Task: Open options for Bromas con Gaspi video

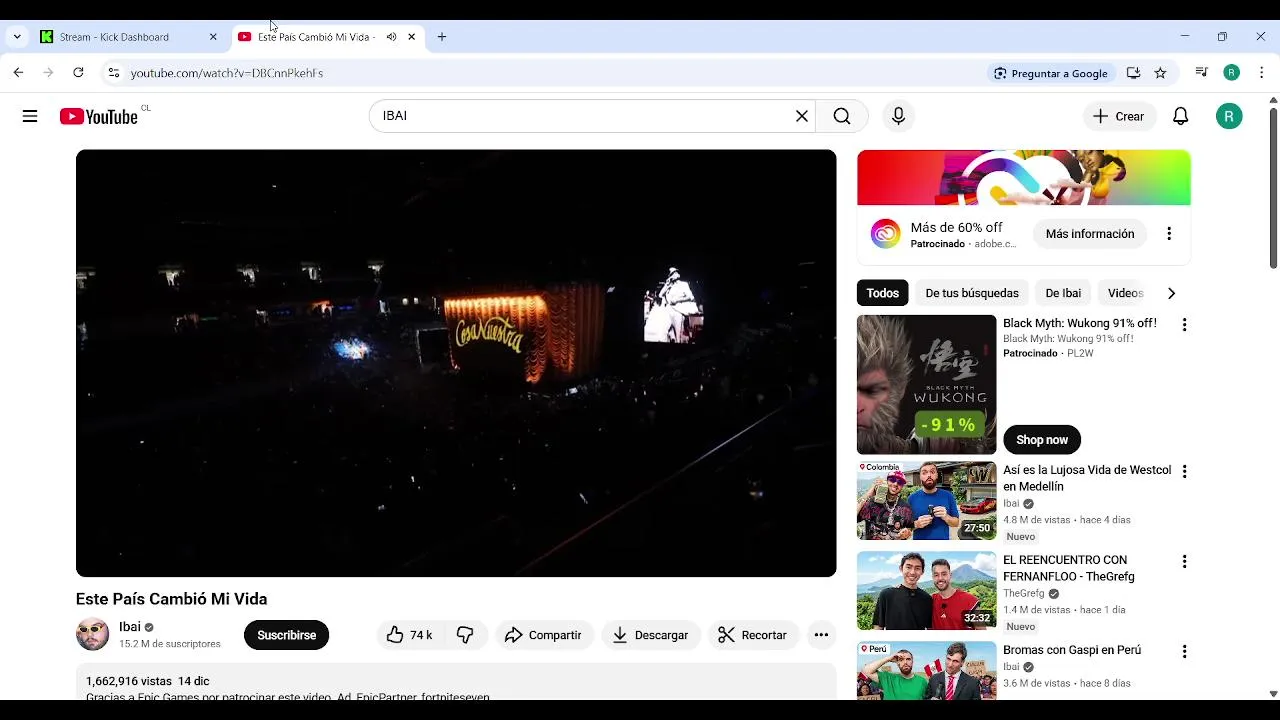Action: (1184, 652)
